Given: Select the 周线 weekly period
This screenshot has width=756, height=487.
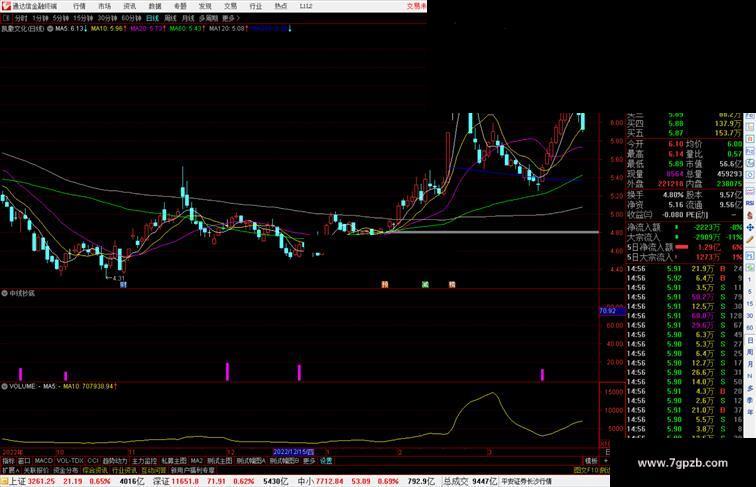Looking at the screenshot, I should coord(170,18).
